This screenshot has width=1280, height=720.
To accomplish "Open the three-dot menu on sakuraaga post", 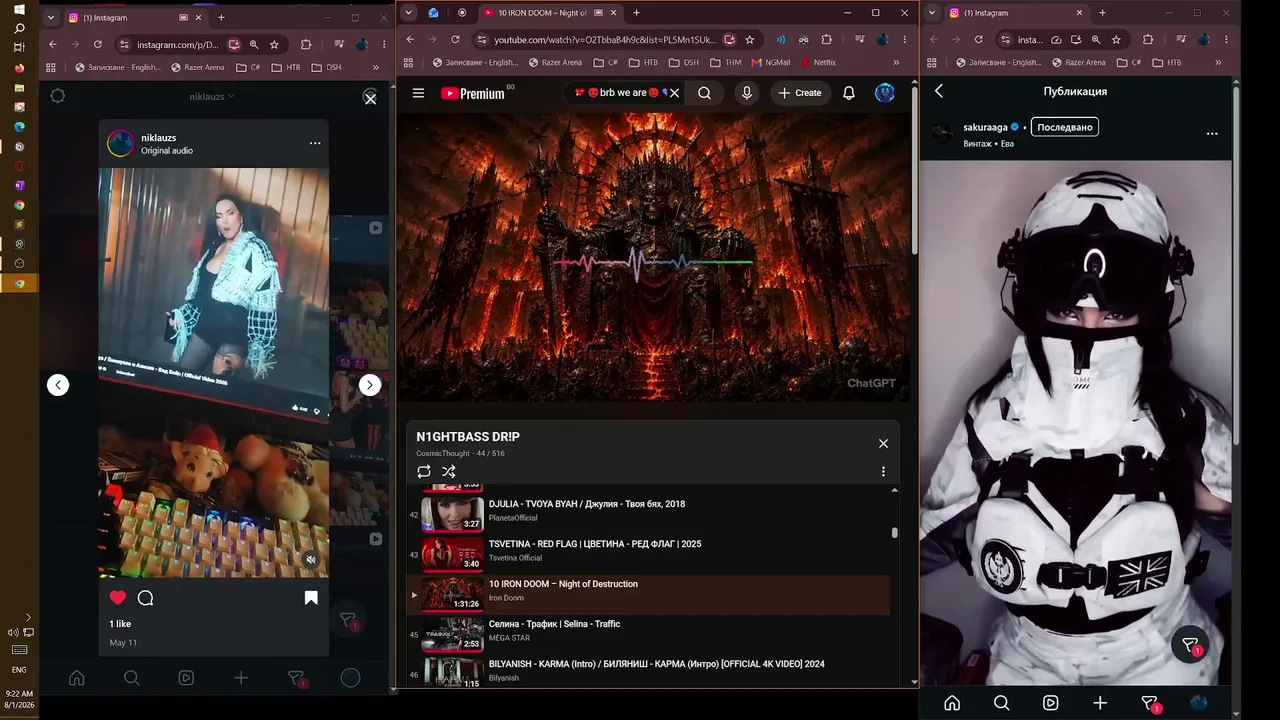I will pos(1212,133).
